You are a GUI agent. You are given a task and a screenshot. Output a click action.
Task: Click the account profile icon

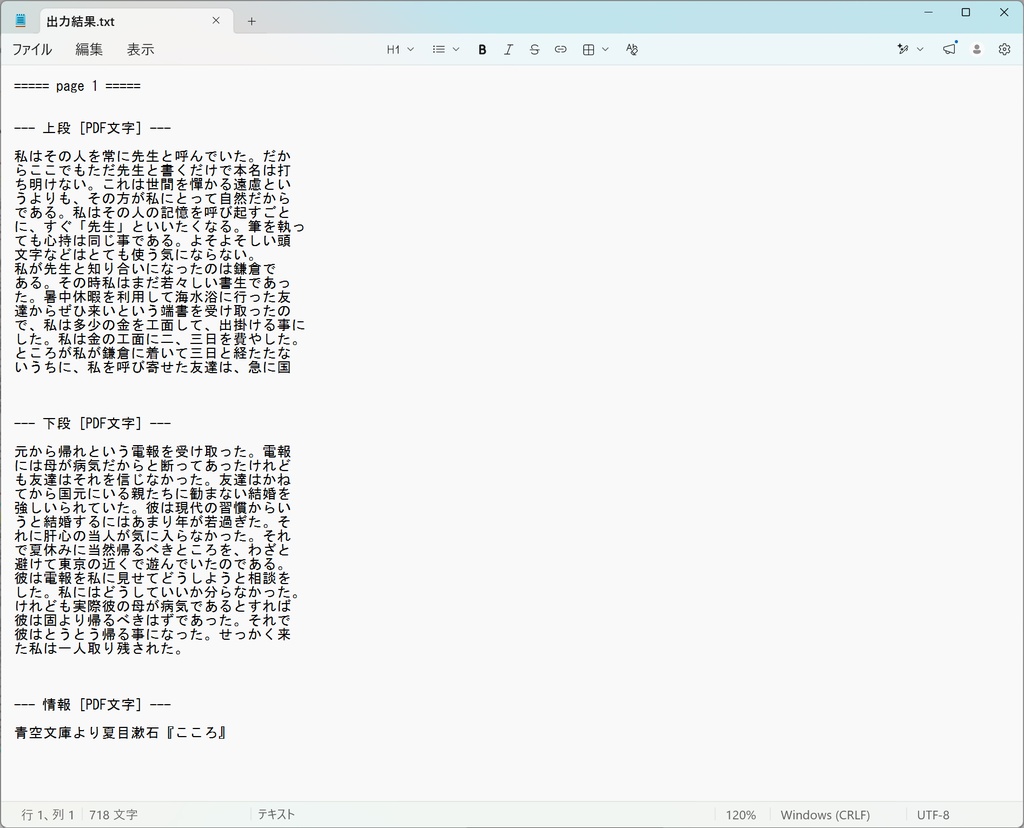977,50
